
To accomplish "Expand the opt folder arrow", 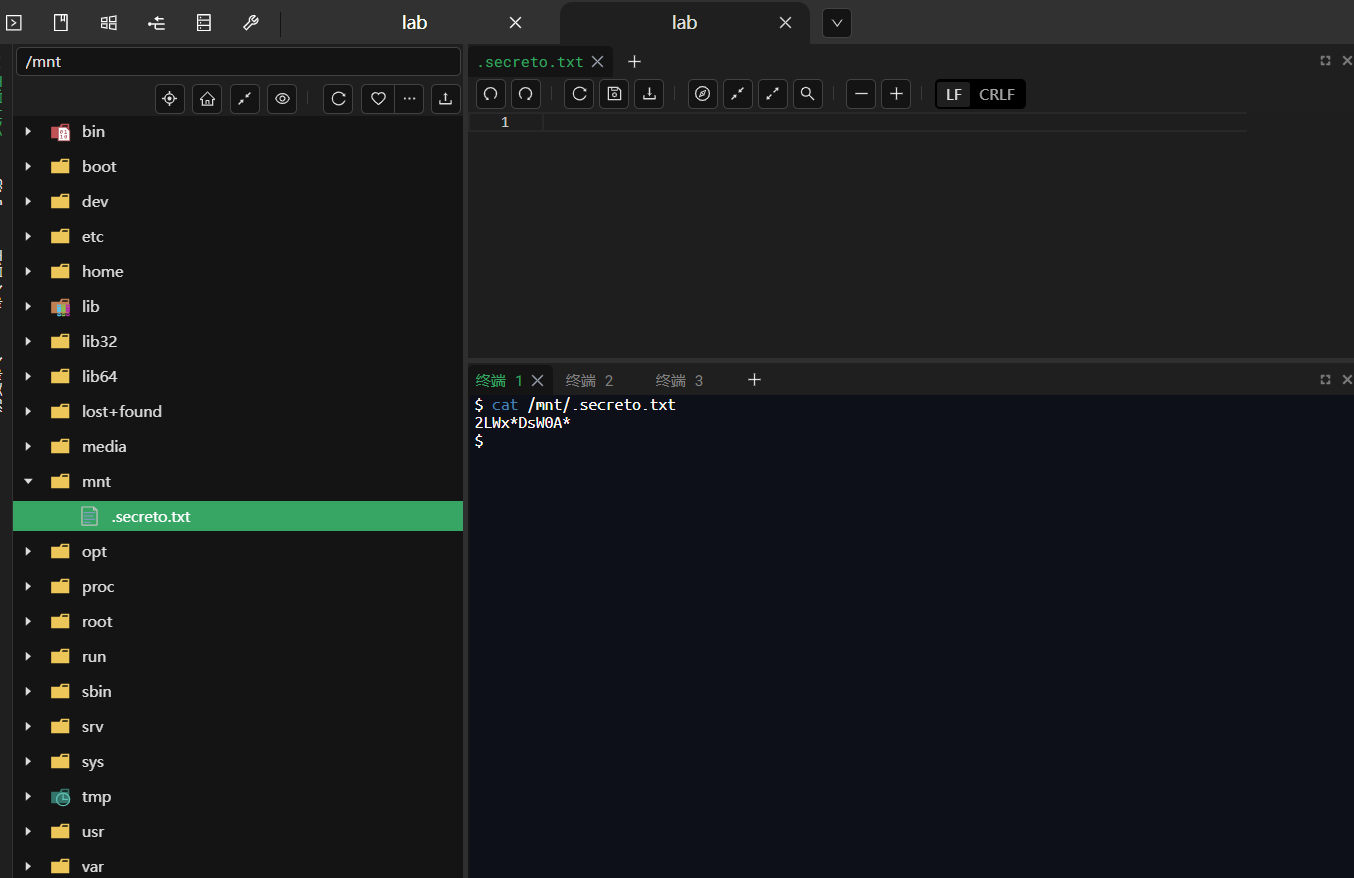I will pyautogui.click(x=28, y=552).
